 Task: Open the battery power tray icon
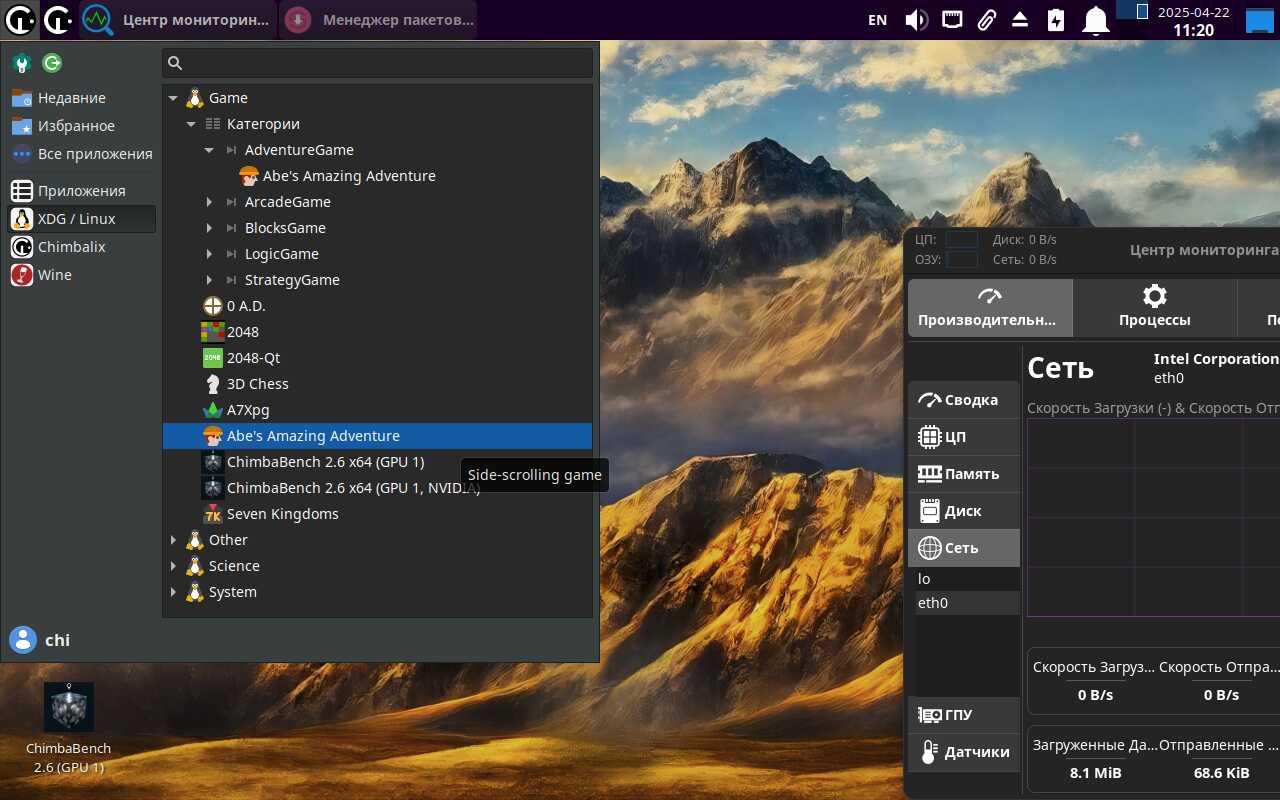tap(1056, 19)
